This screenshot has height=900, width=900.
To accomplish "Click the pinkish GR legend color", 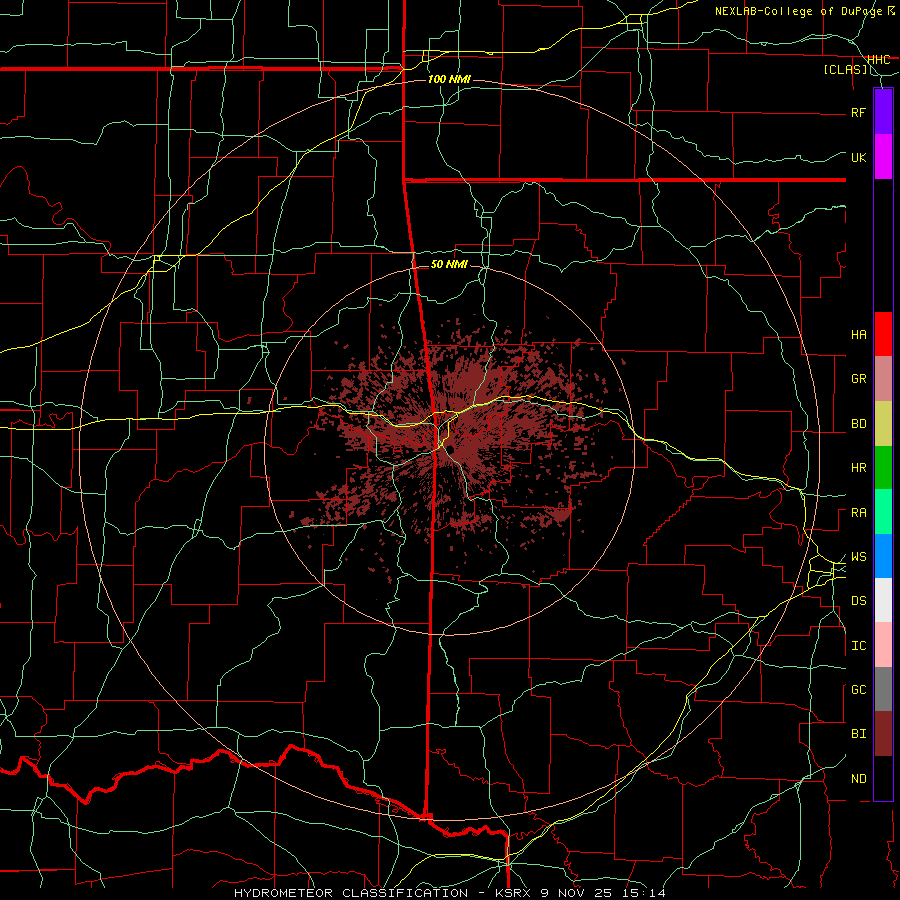I will tap(883, 379).
